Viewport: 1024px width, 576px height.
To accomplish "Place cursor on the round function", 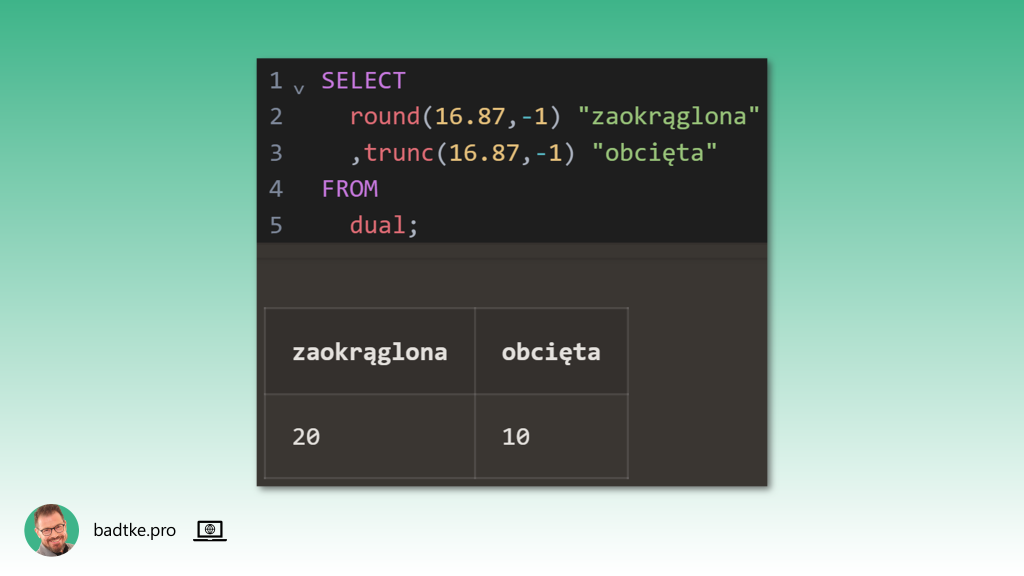I will coord(385,117).
